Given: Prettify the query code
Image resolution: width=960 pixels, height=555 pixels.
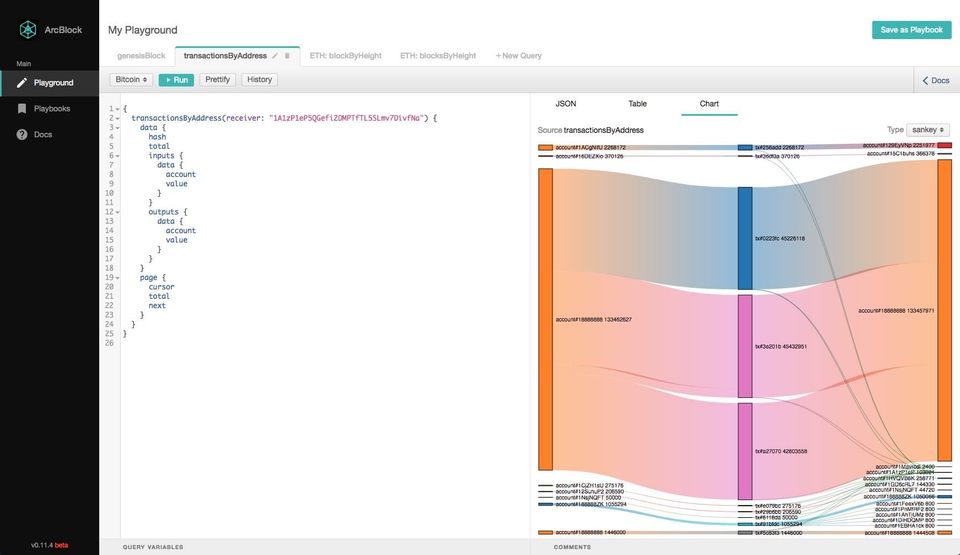Looking at the screenshot, I should tap(217, 79).
